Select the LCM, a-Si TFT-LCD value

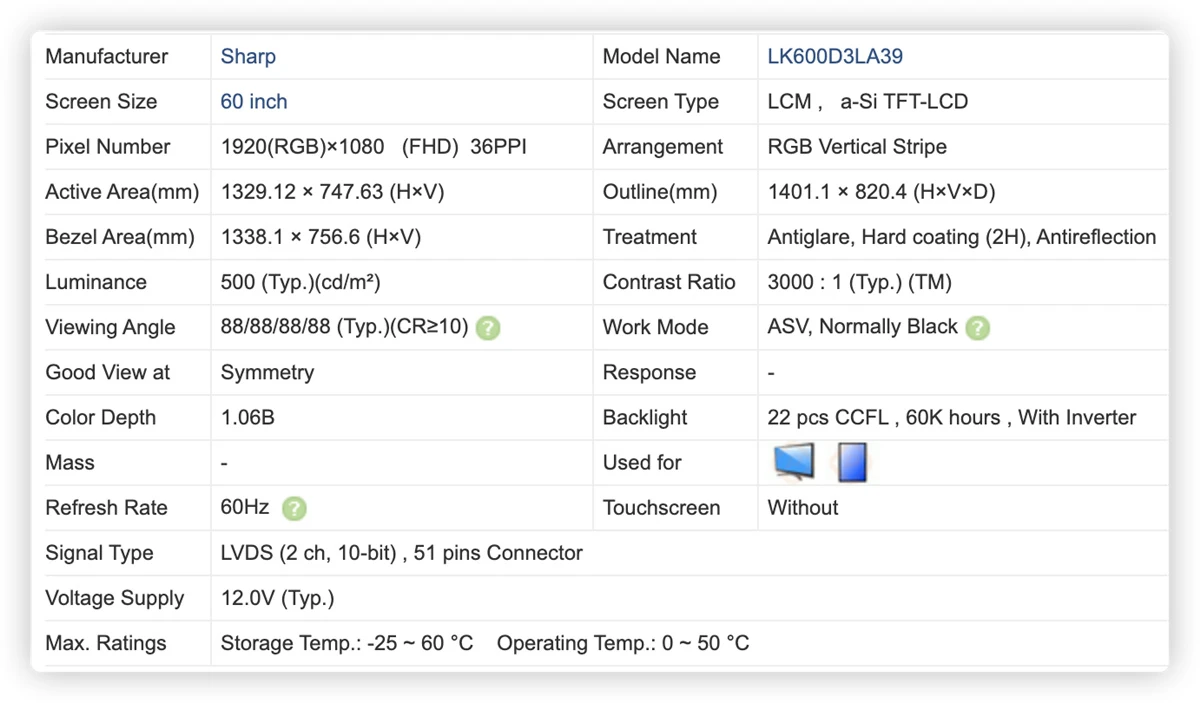click(868, 102)
